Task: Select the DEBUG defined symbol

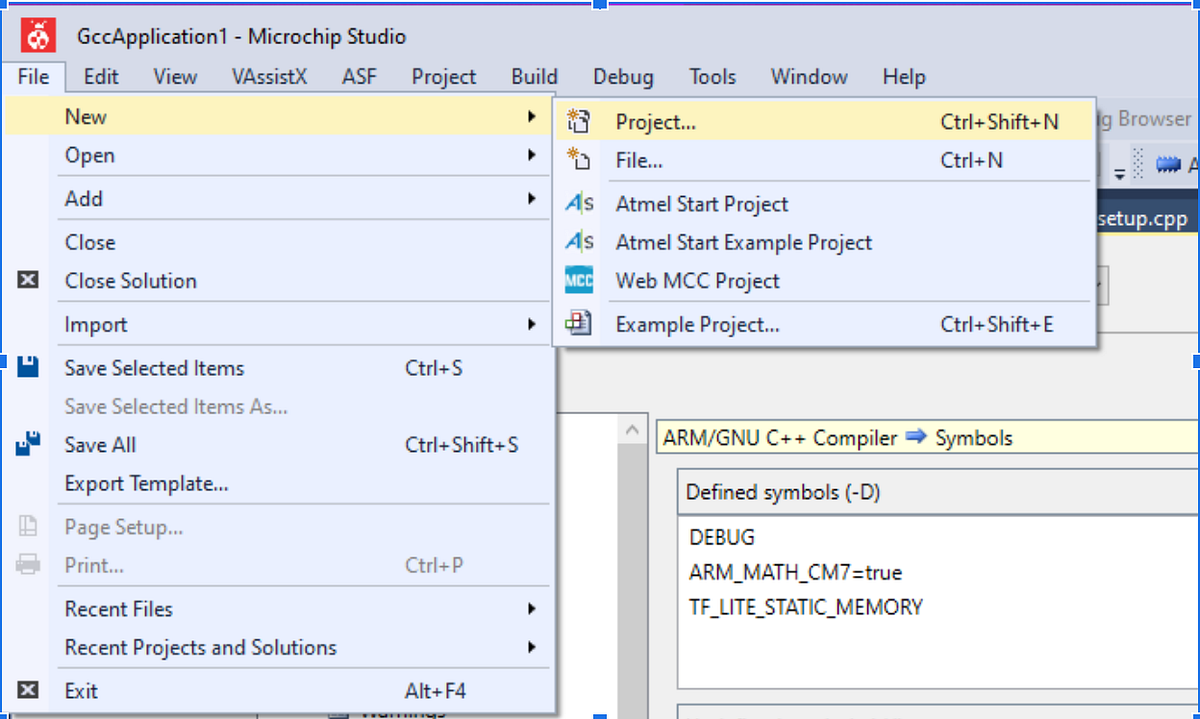Action: point(722,538)
